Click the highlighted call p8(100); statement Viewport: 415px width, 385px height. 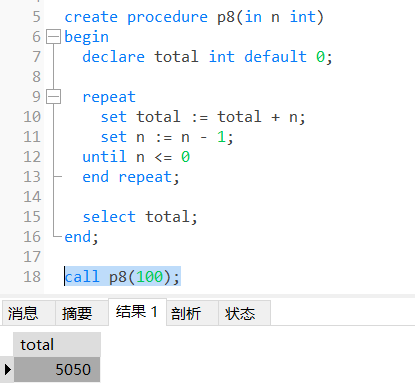click(122, 277)
